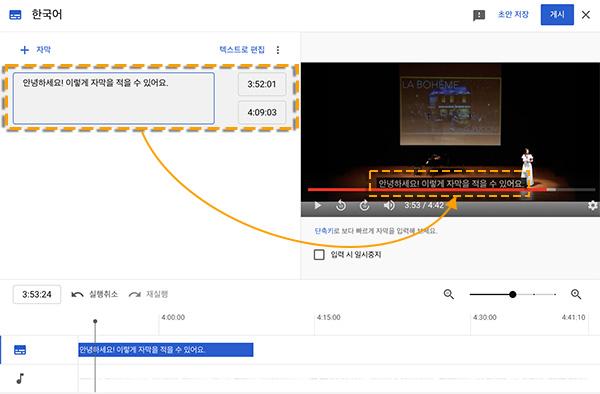Skip forward with forward icon
600x394 pixels.
click(x=364, y=205)
